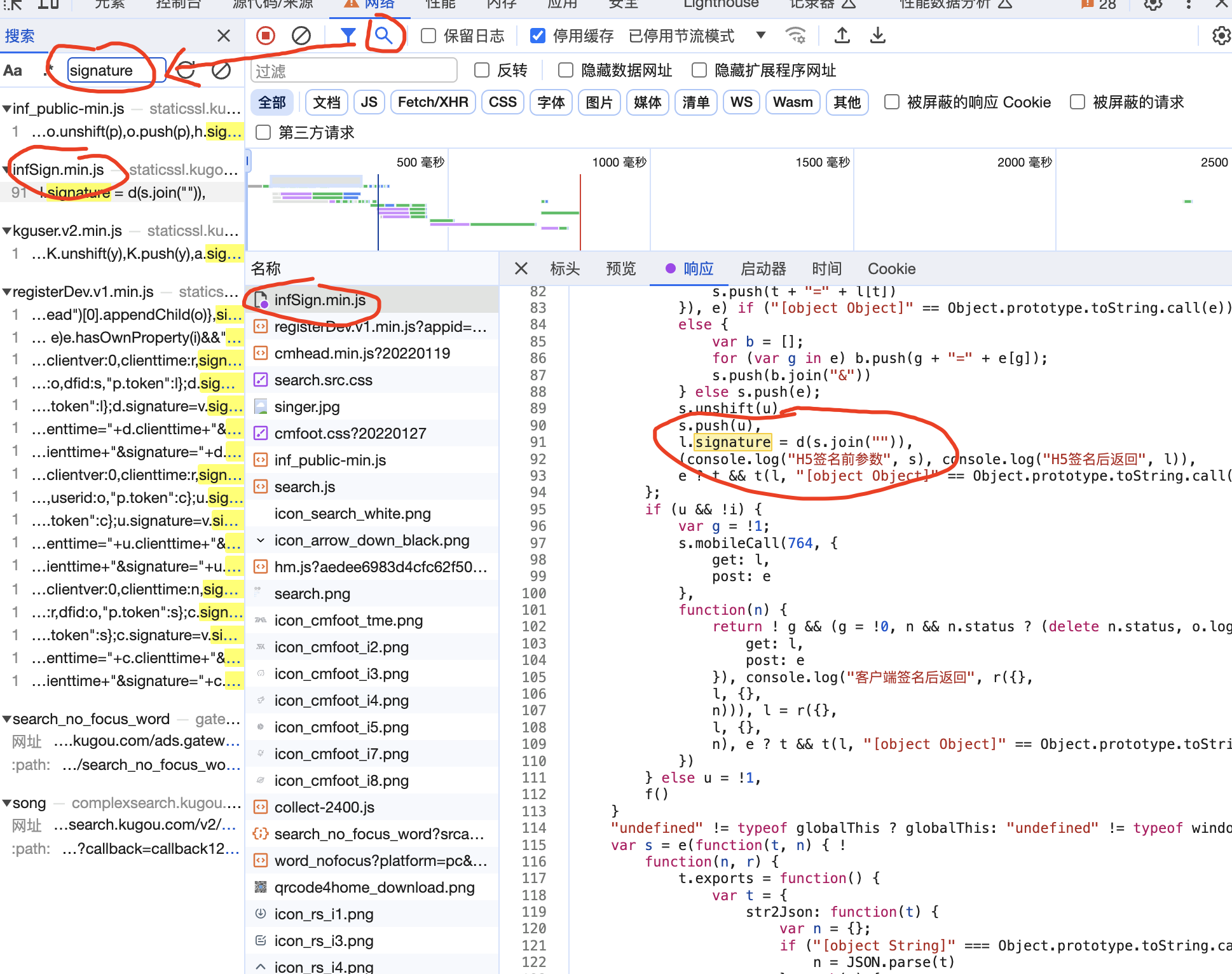
Task: Collapse kguser.v2.min.js search group
Action: tap(6, 231)
